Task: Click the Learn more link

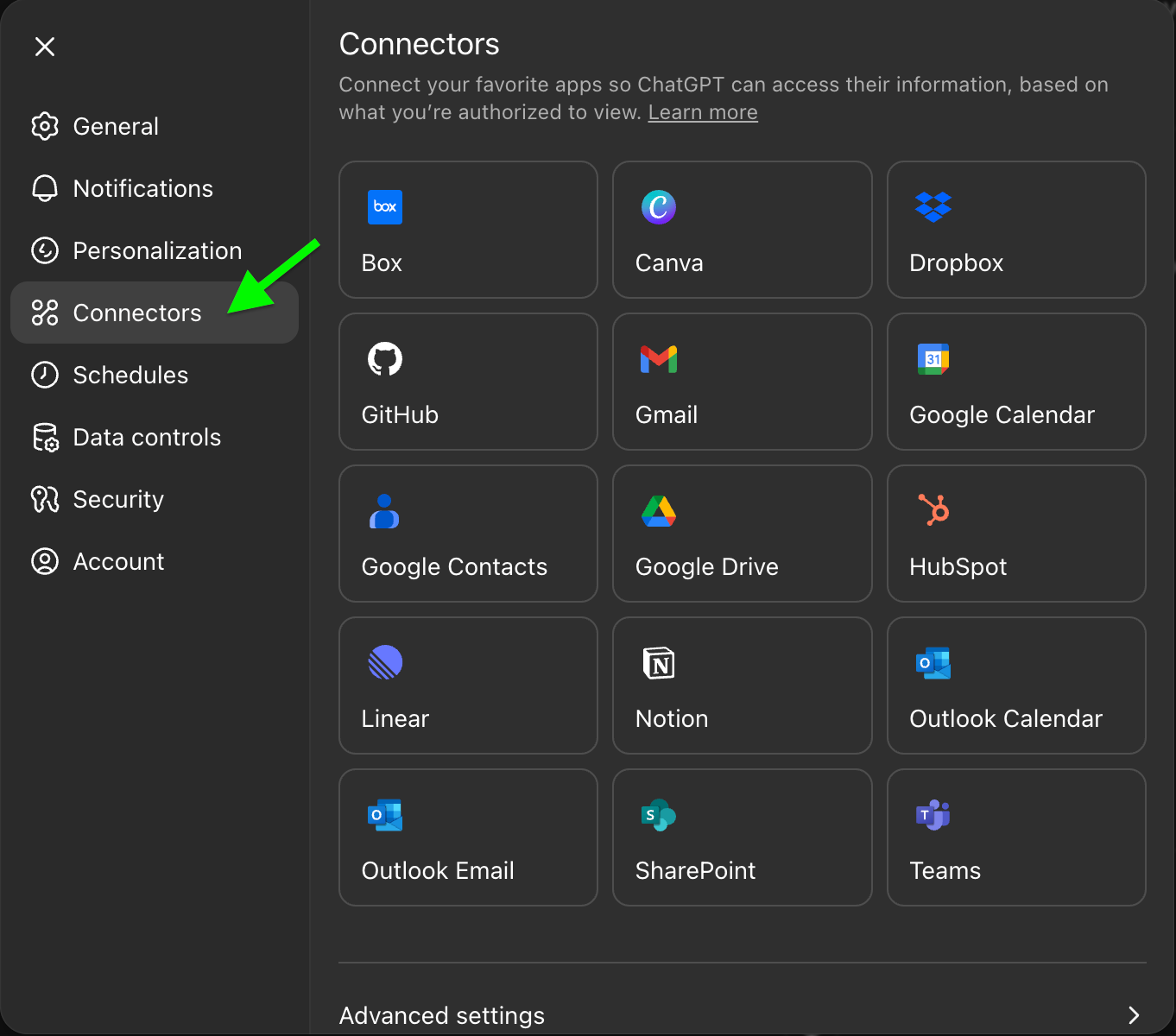Action: point(702,111)
